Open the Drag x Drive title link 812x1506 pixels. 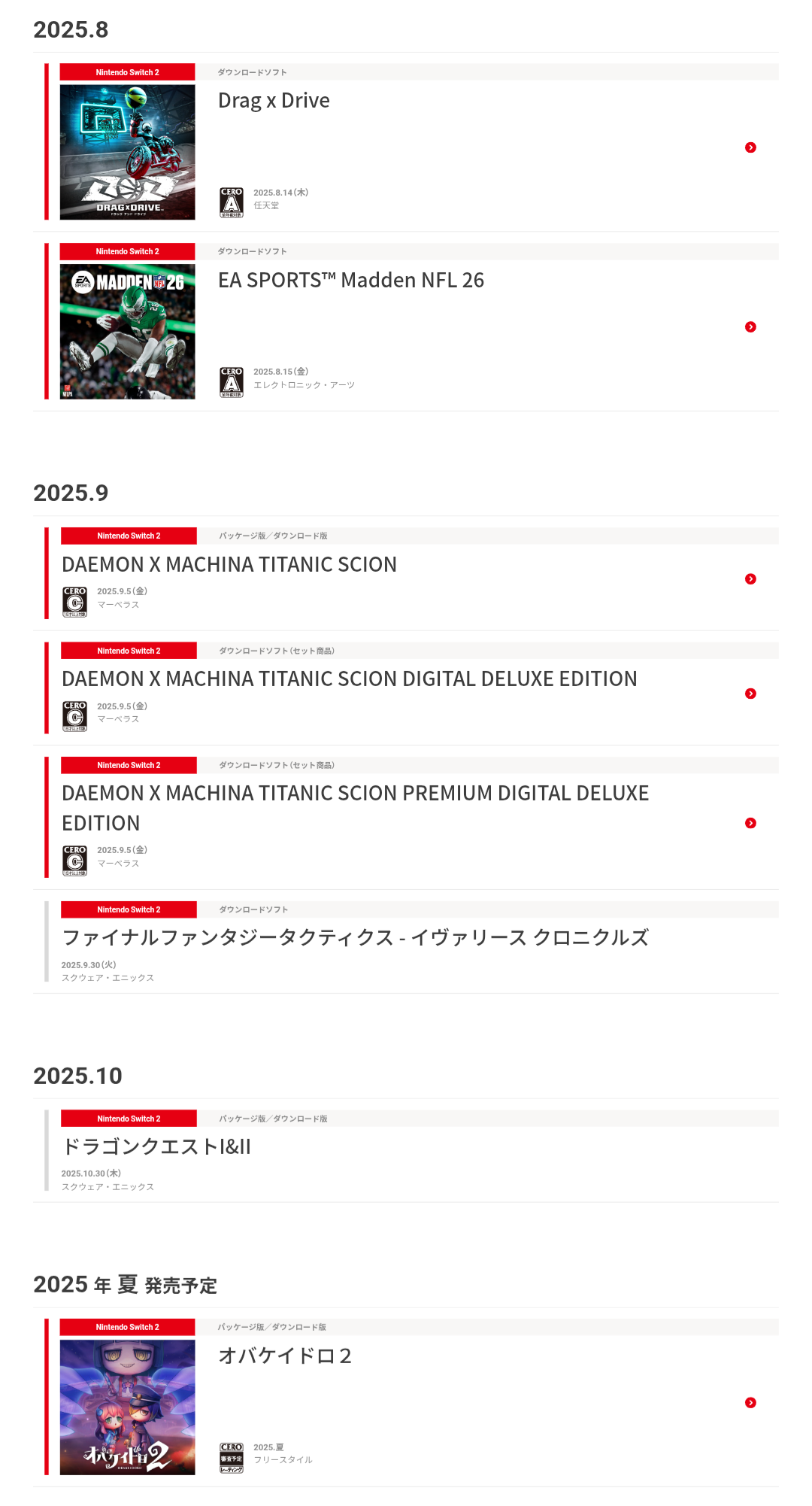[x=274, y=101]
